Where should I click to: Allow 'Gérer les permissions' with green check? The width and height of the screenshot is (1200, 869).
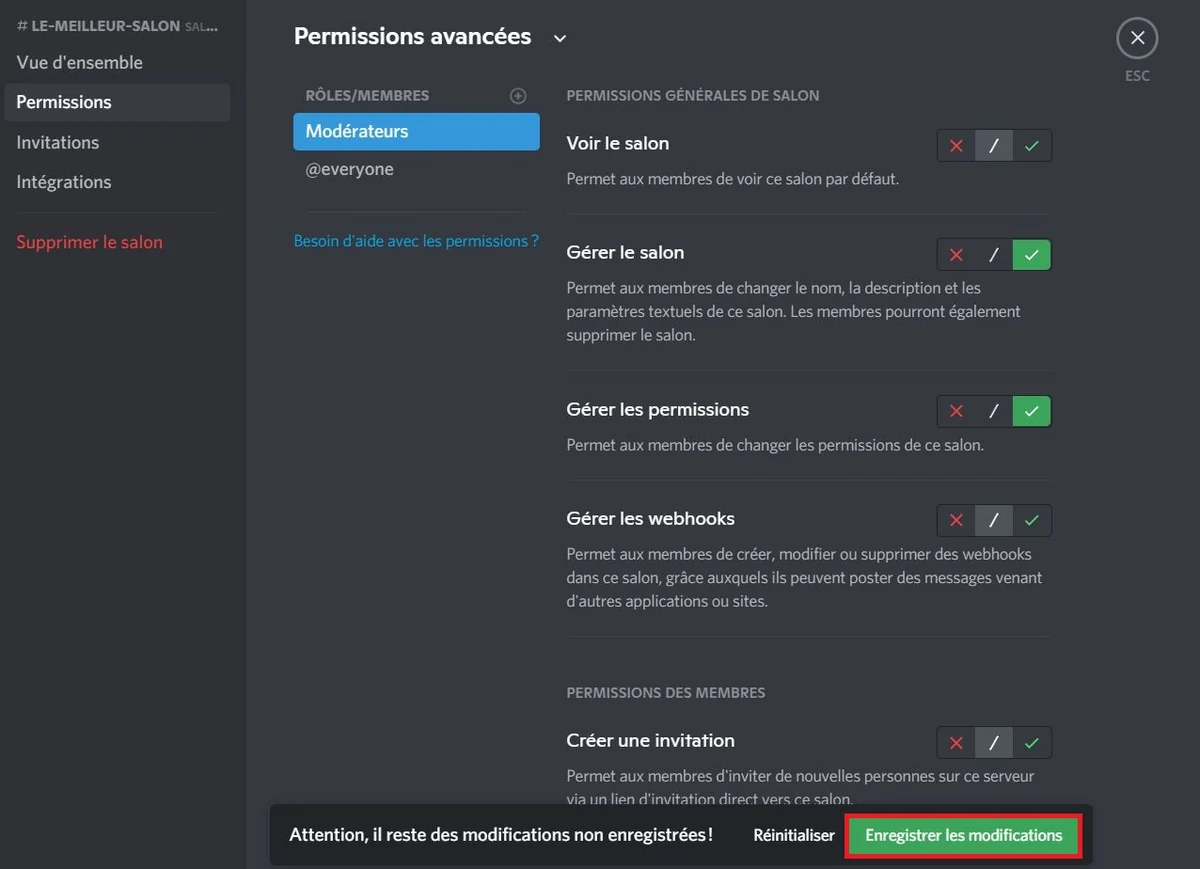click(x=1032, y=411)
